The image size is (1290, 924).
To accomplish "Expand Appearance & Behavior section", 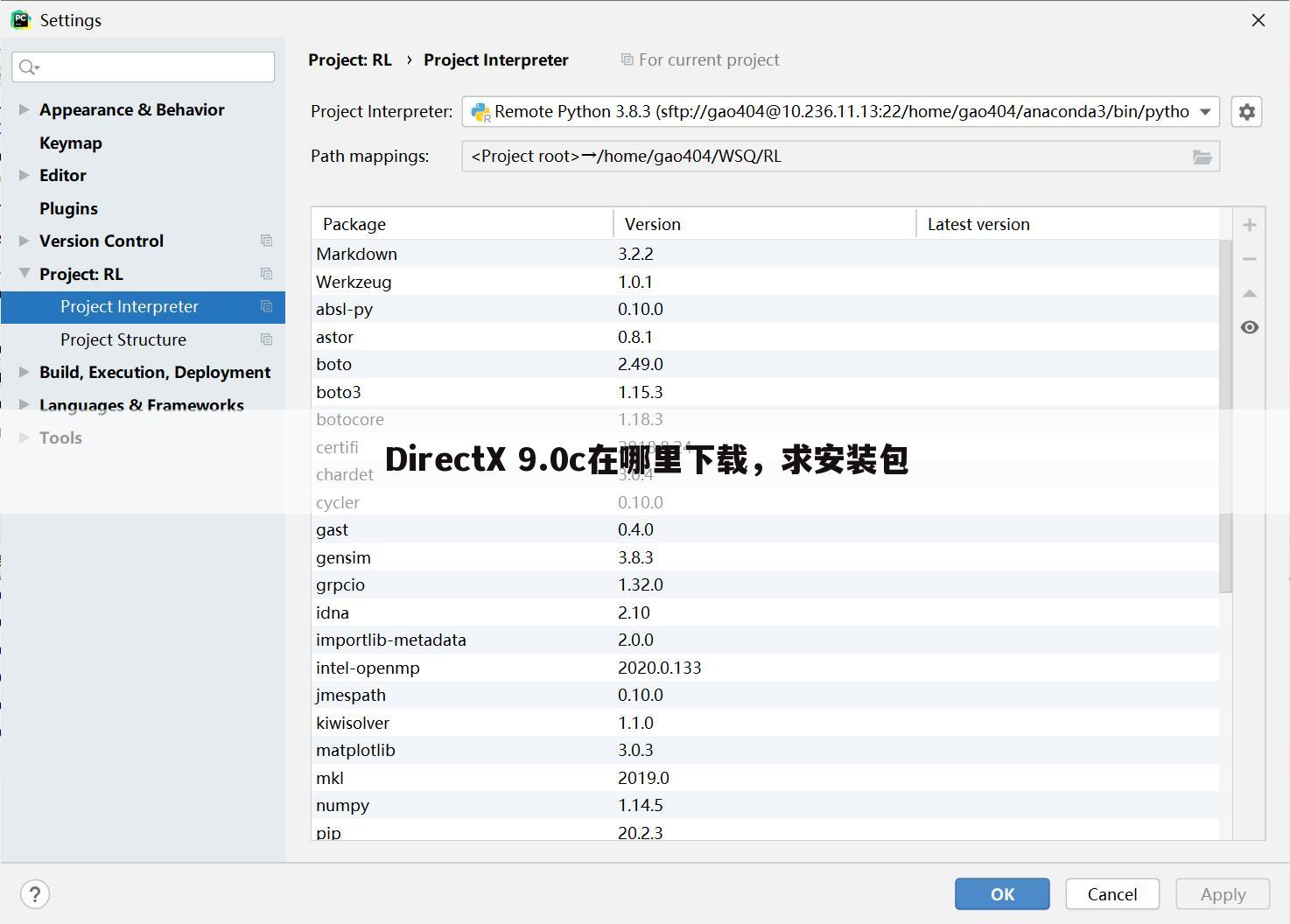I will (24, 109).
